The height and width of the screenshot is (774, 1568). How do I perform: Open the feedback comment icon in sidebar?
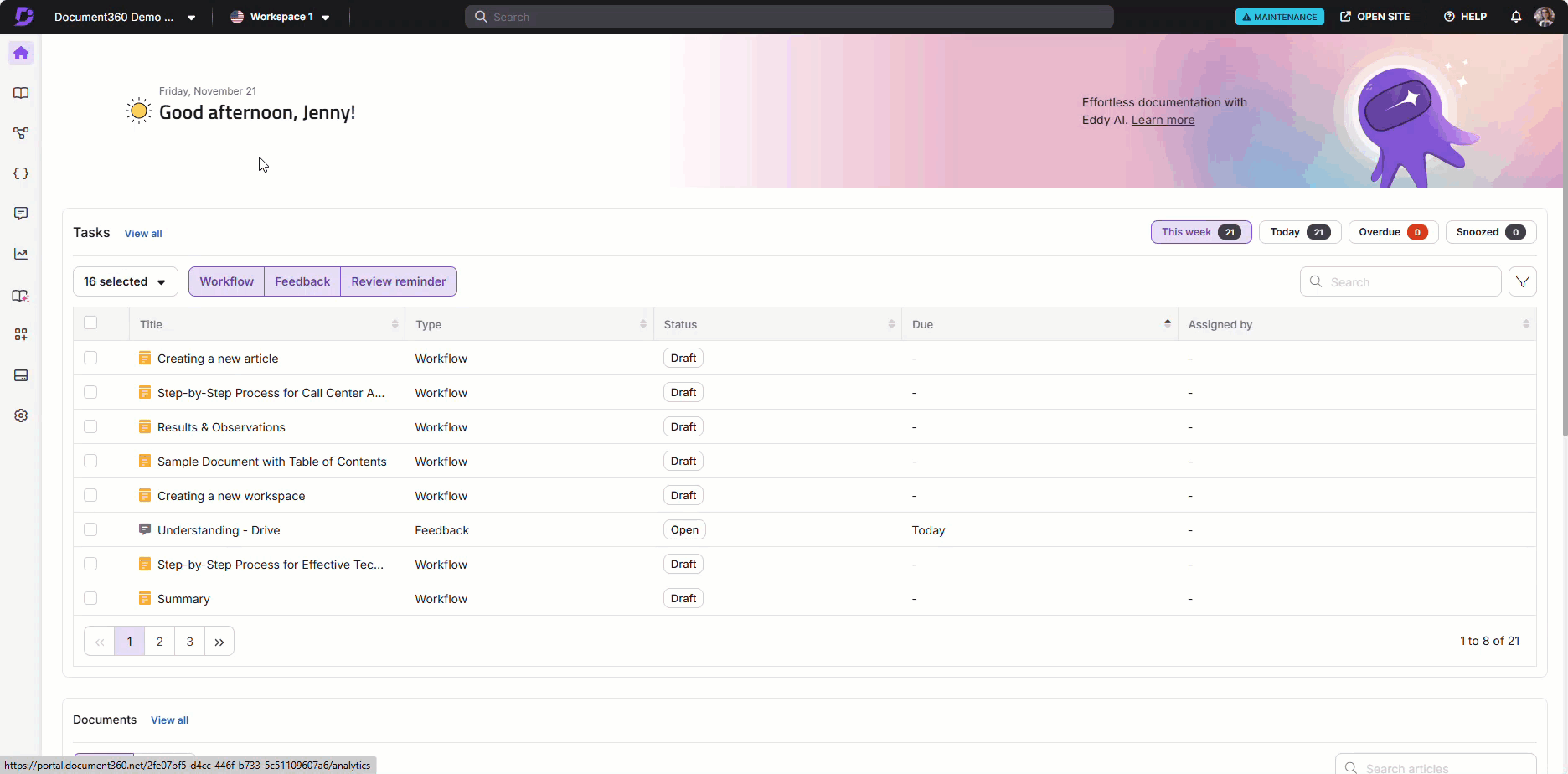point(21,214)
